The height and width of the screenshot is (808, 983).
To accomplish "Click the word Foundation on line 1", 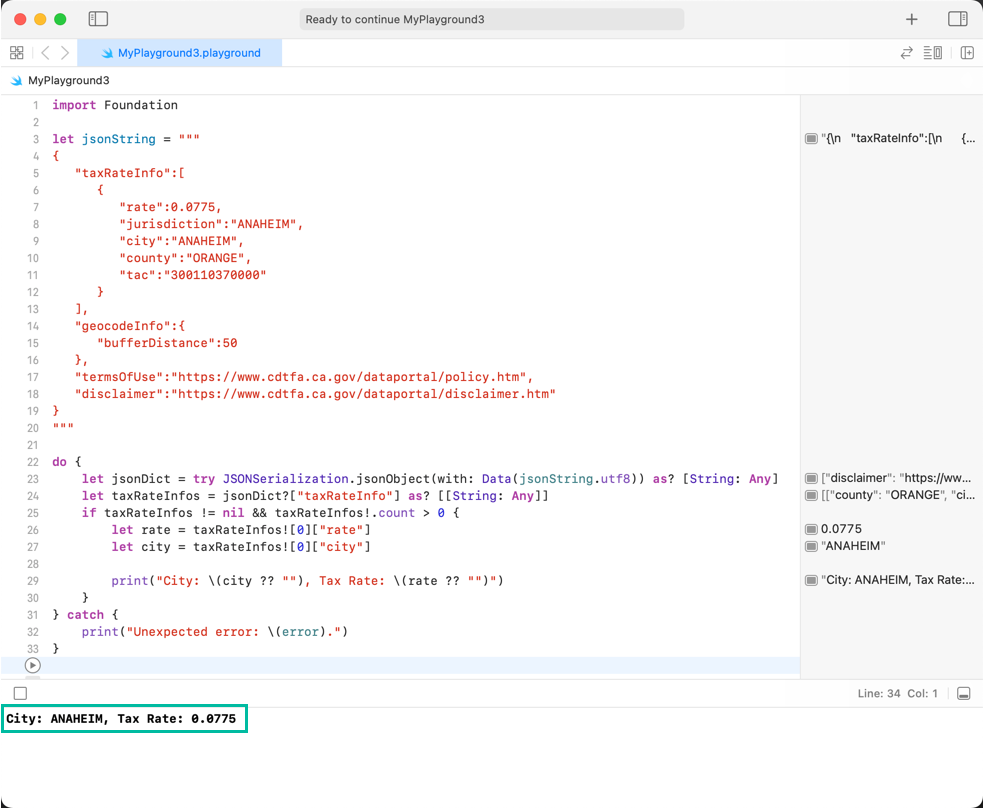I will pos(141,105).
